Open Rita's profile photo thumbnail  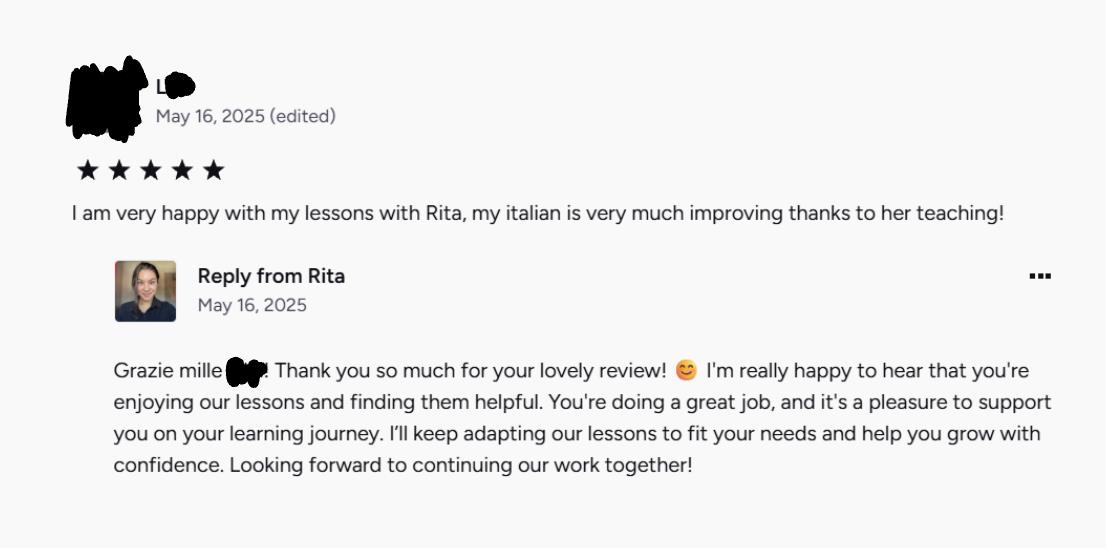[145, 291]
